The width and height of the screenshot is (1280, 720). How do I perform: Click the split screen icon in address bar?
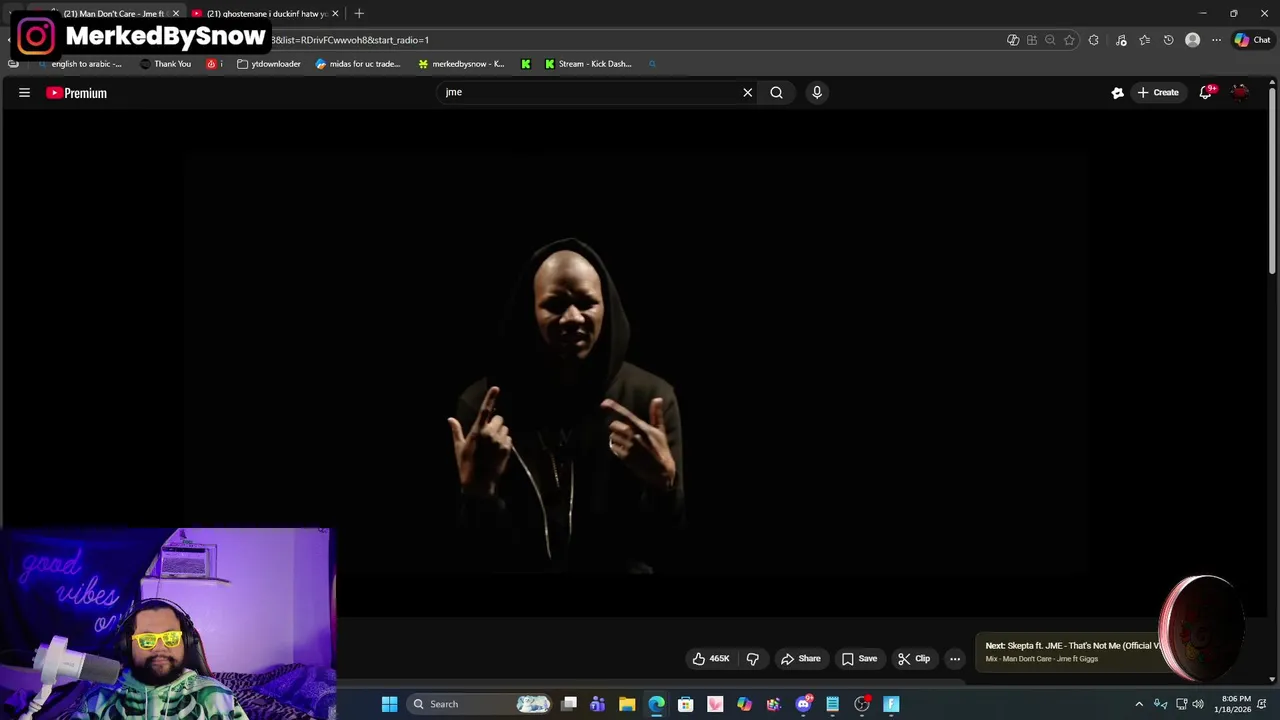point(1032,40)
